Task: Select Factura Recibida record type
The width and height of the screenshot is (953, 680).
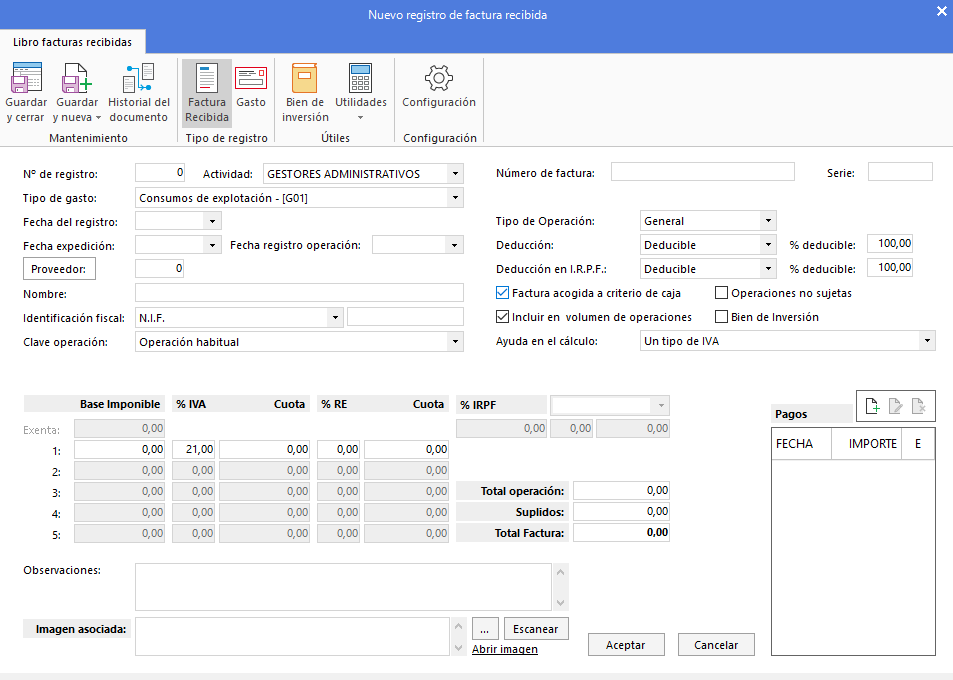Action: 207,93
